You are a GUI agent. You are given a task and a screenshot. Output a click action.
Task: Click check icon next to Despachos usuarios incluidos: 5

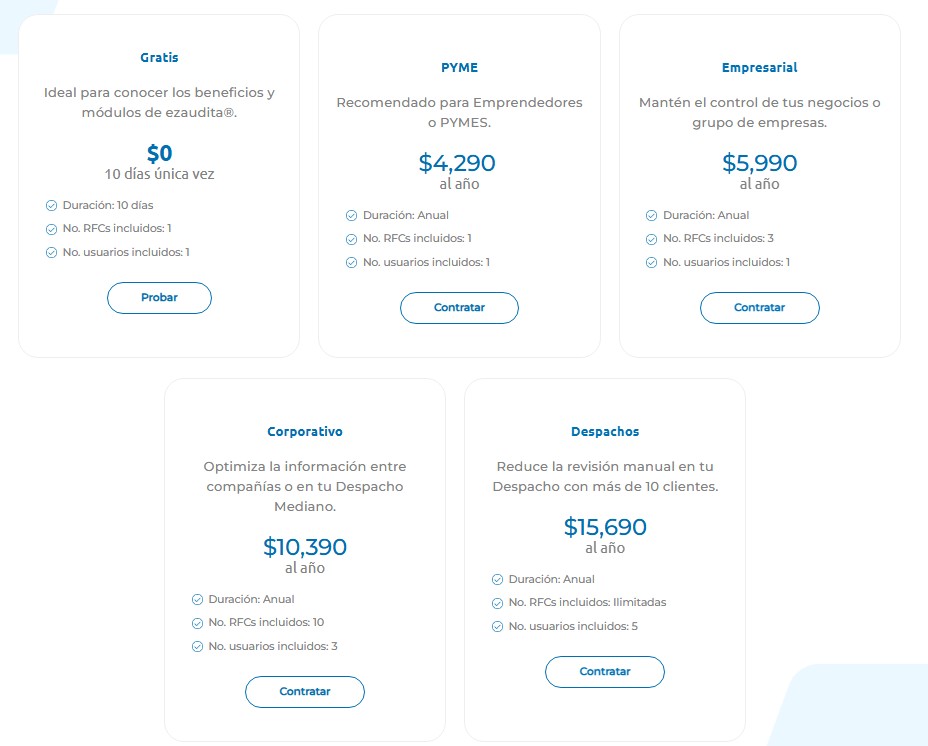(498, 626)
